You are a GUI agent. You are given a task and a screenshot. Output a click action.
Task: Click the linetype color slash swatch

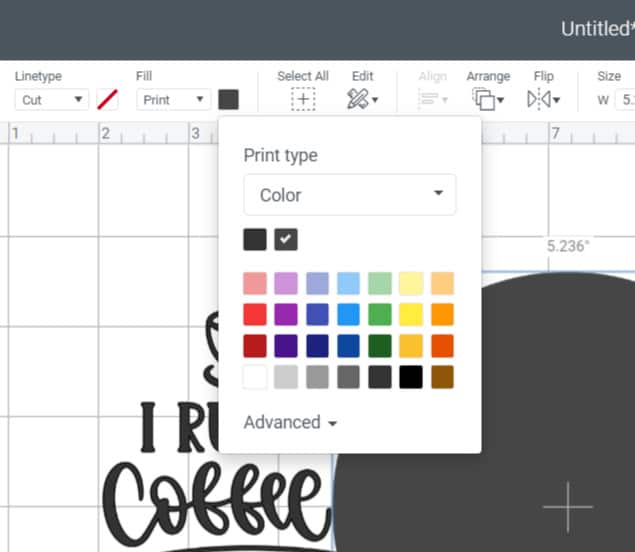pos(107,100)
